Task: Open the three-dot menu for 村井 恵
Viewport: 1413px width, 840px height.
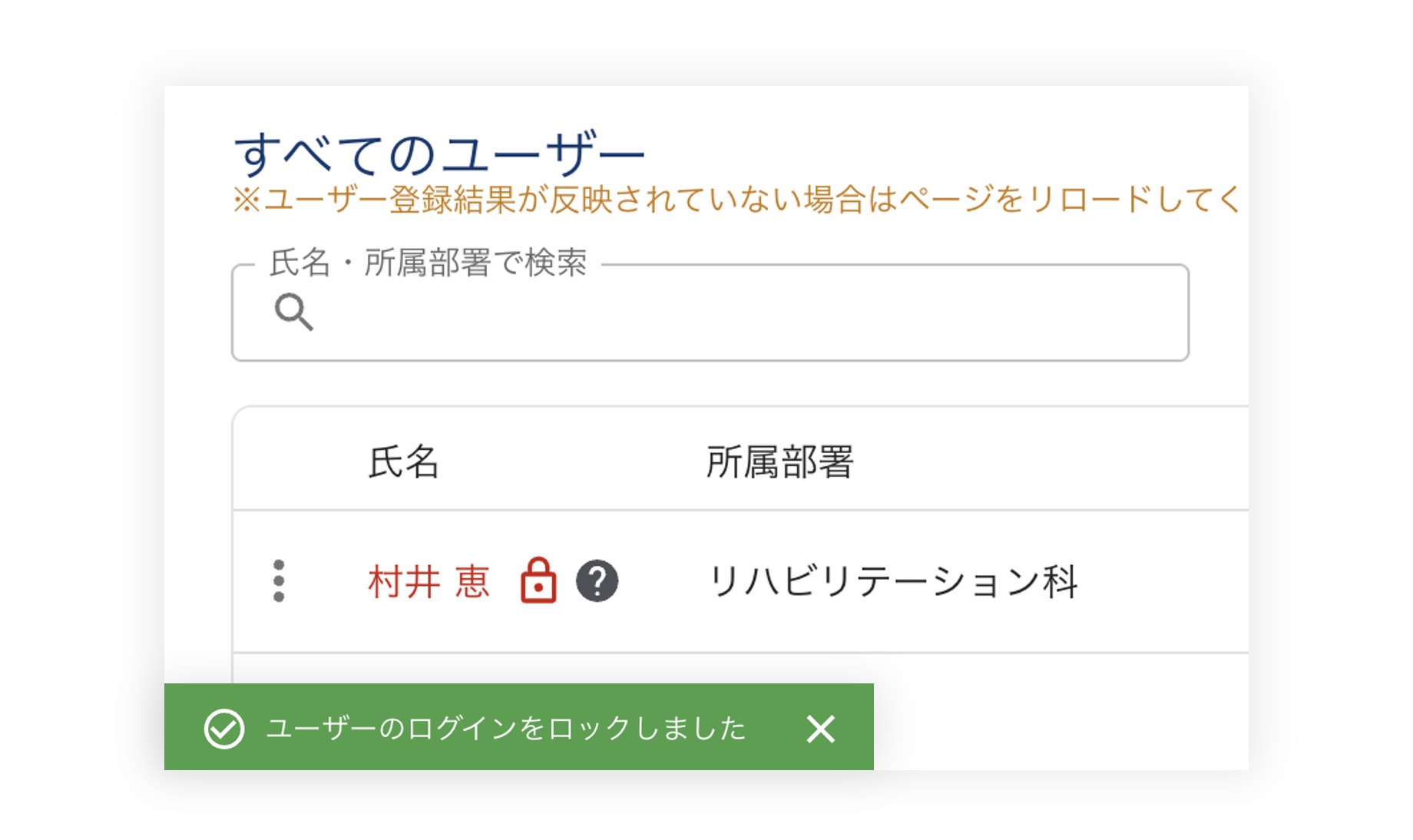Action: [279, 581]
